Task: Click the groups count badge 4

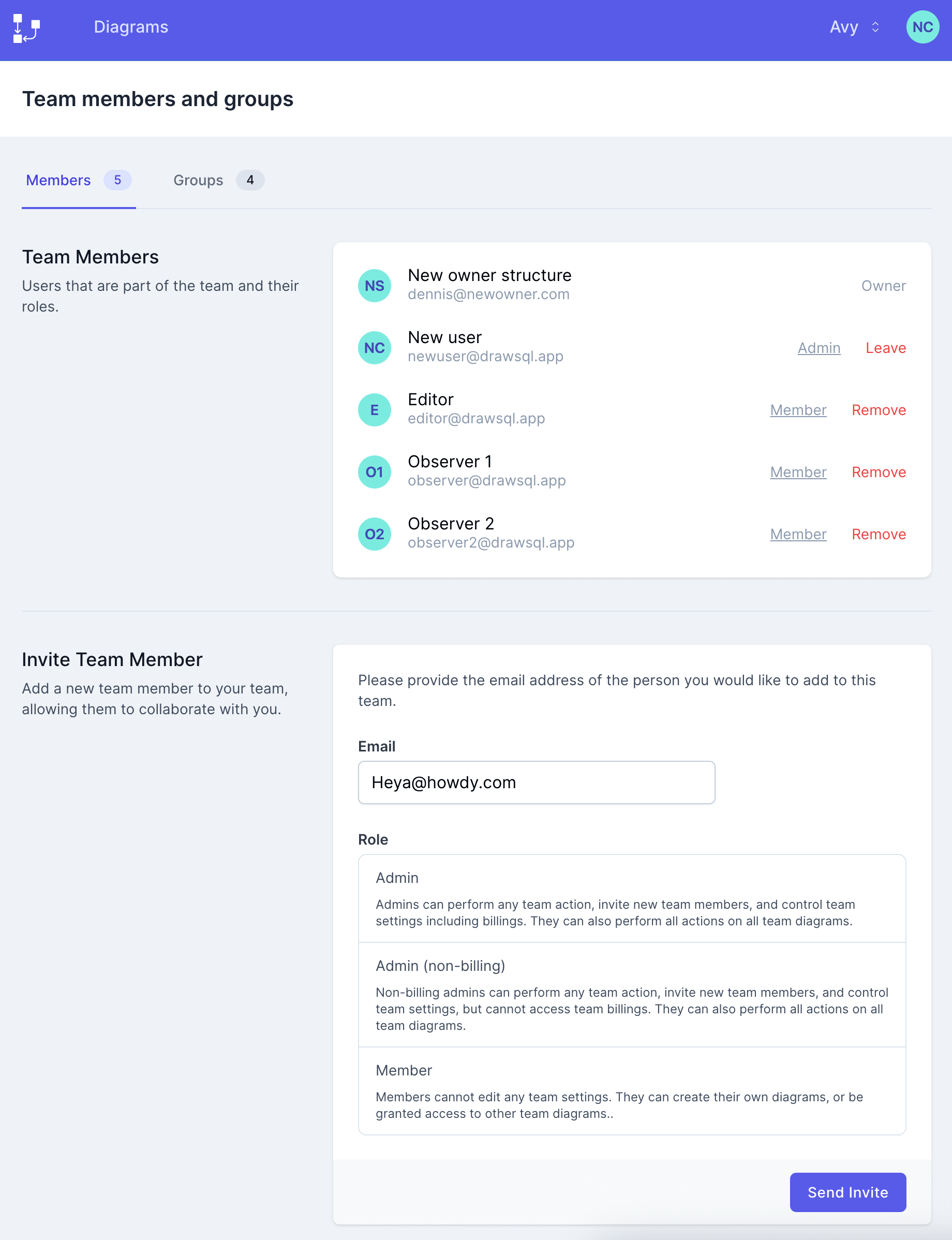Action: click(250, 180)
